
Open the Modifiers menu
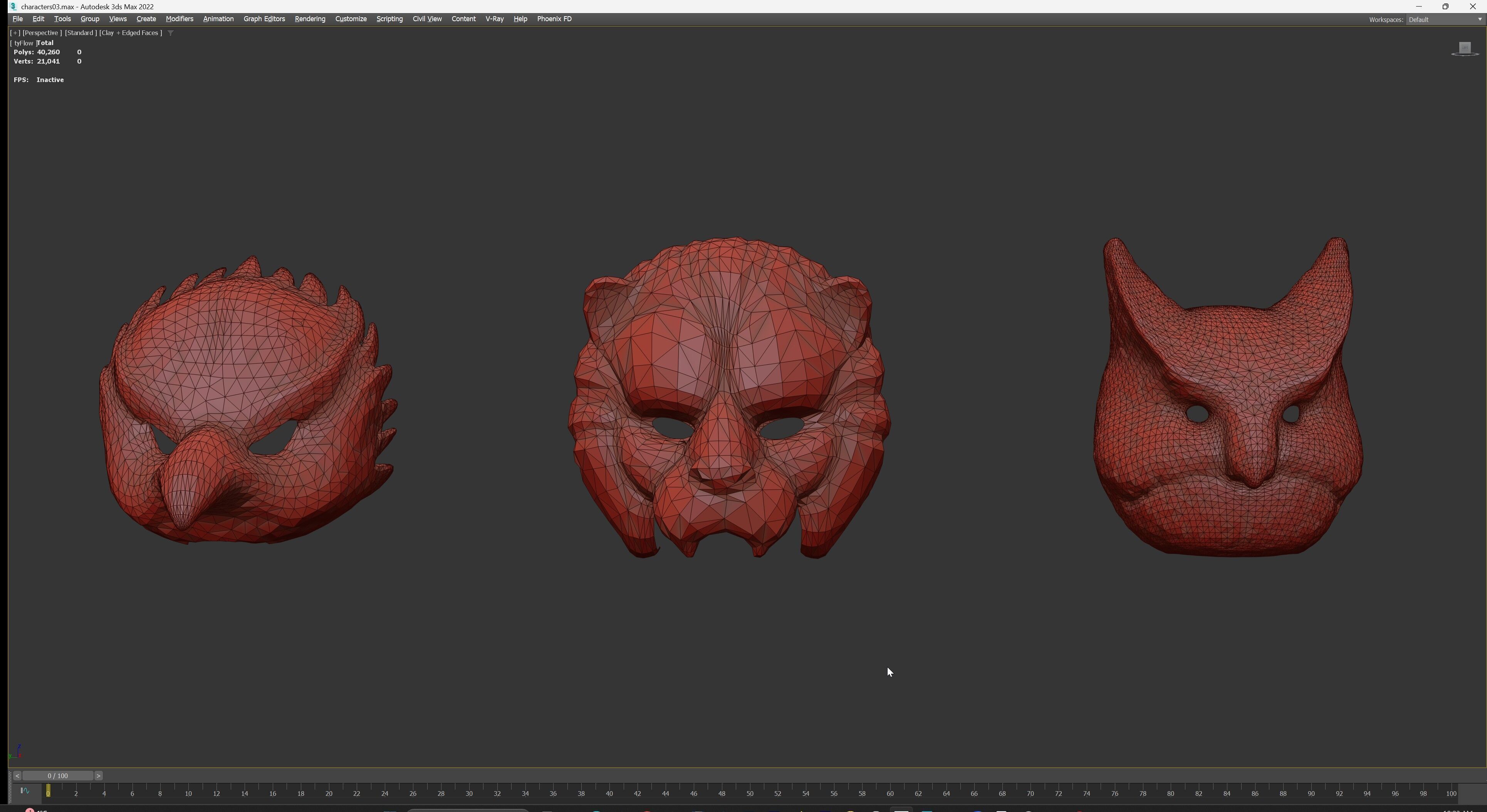(179, 19)
